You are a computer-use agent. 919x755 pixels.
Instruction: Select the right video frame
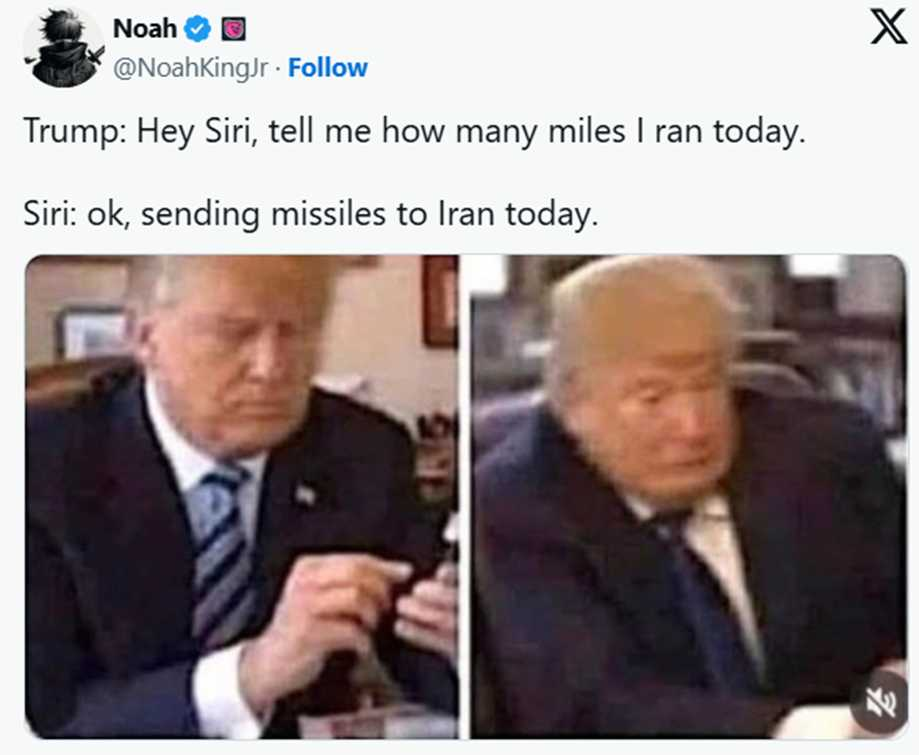tap(689, 496)
